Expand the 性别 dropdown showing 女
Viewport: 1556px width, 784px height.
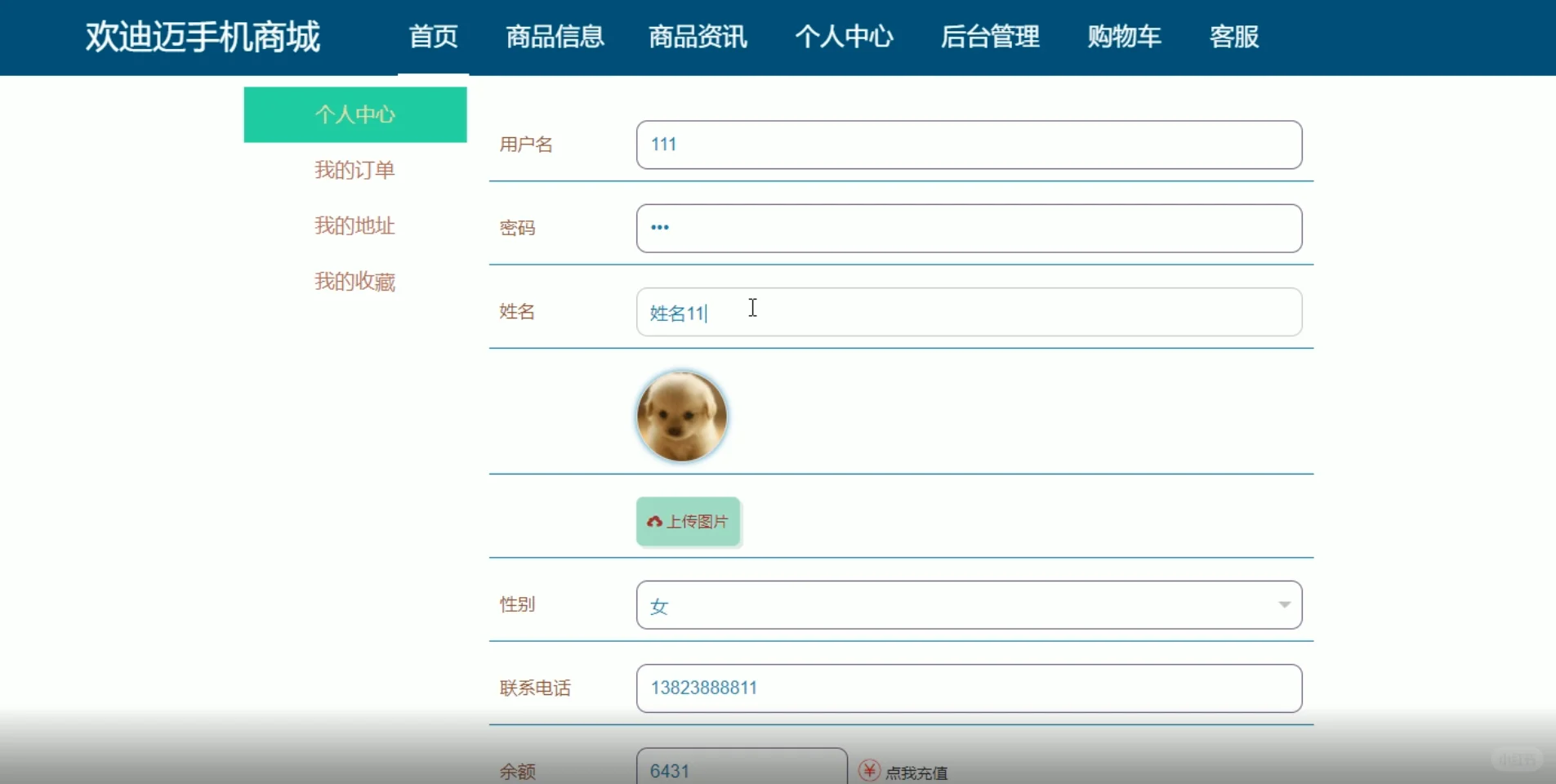tap(969, 605)
